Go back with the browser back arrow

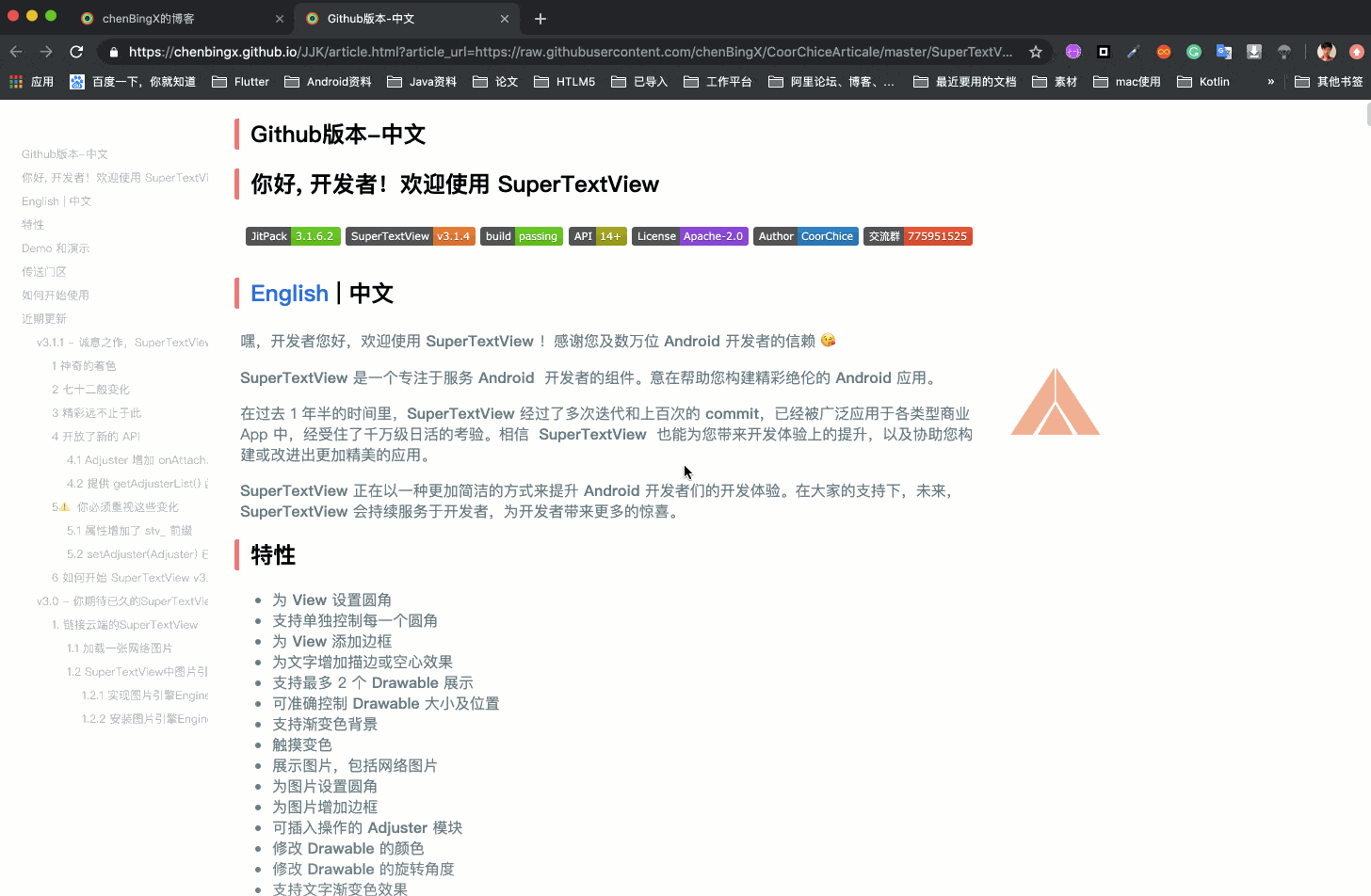[16, 52]
